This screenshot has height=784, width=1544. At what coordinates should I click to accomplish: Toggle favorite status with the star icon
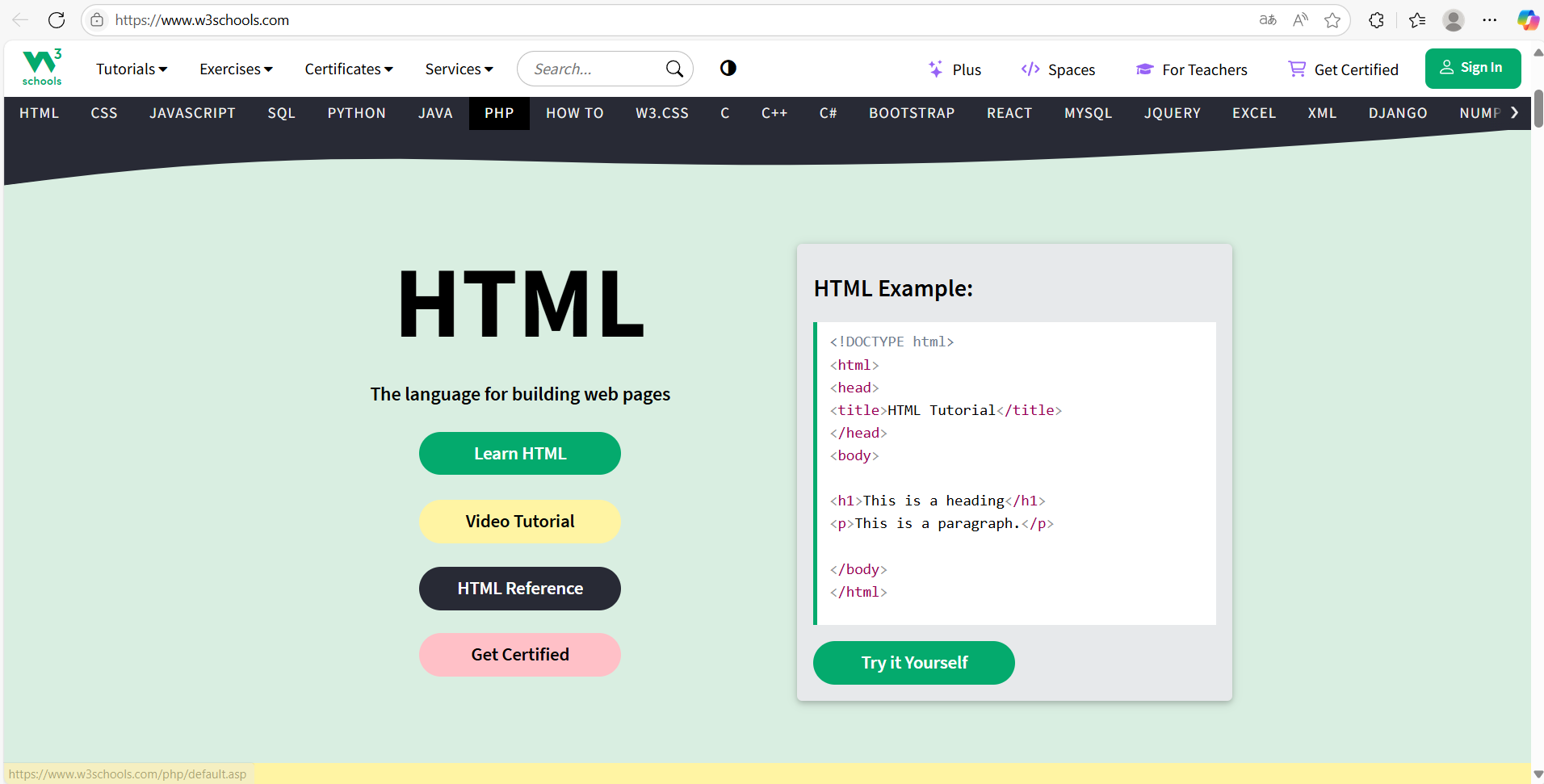1332,20
